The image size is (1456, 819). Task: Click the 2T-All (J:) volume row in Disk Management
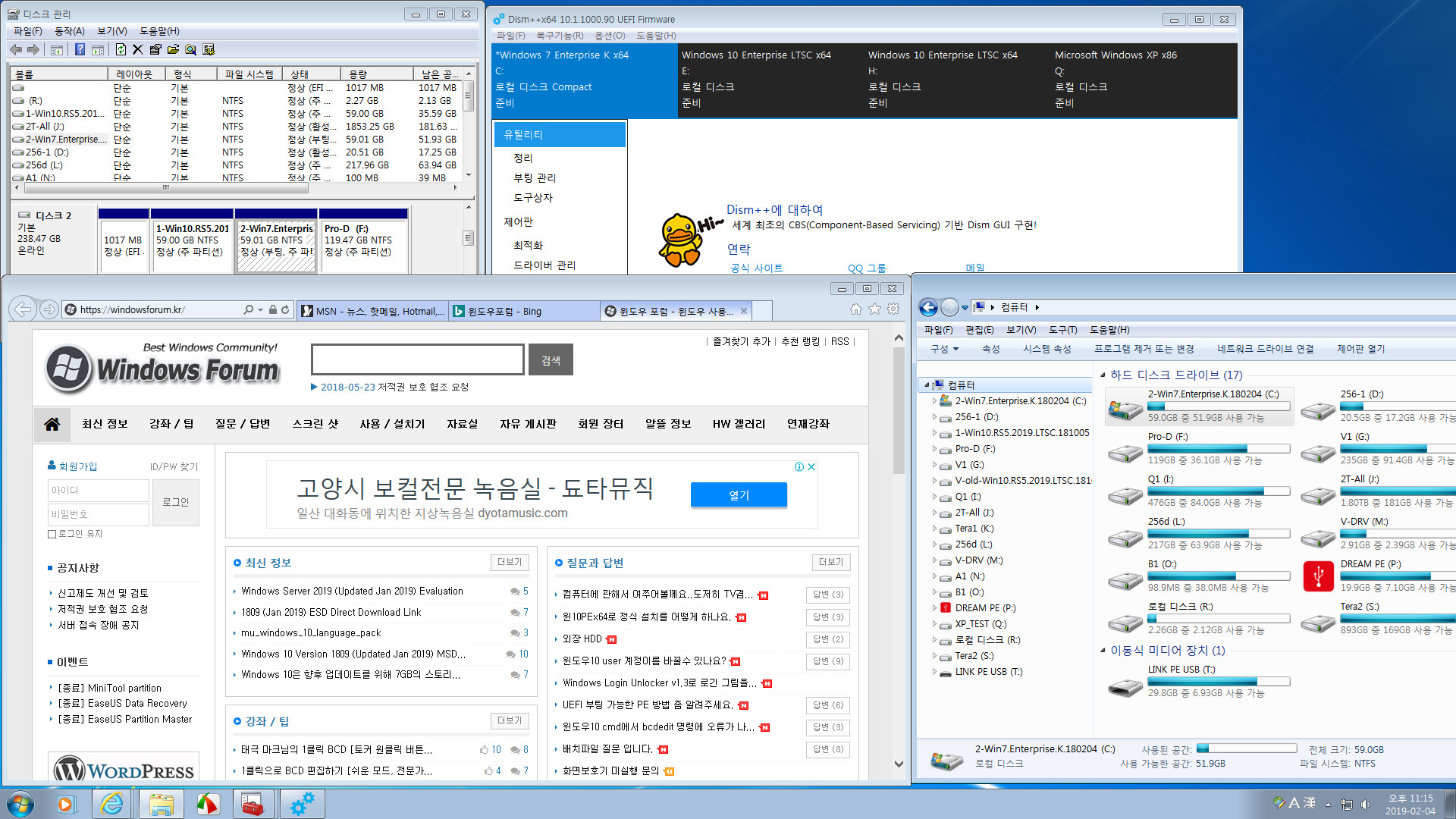[x=237, y=127]
